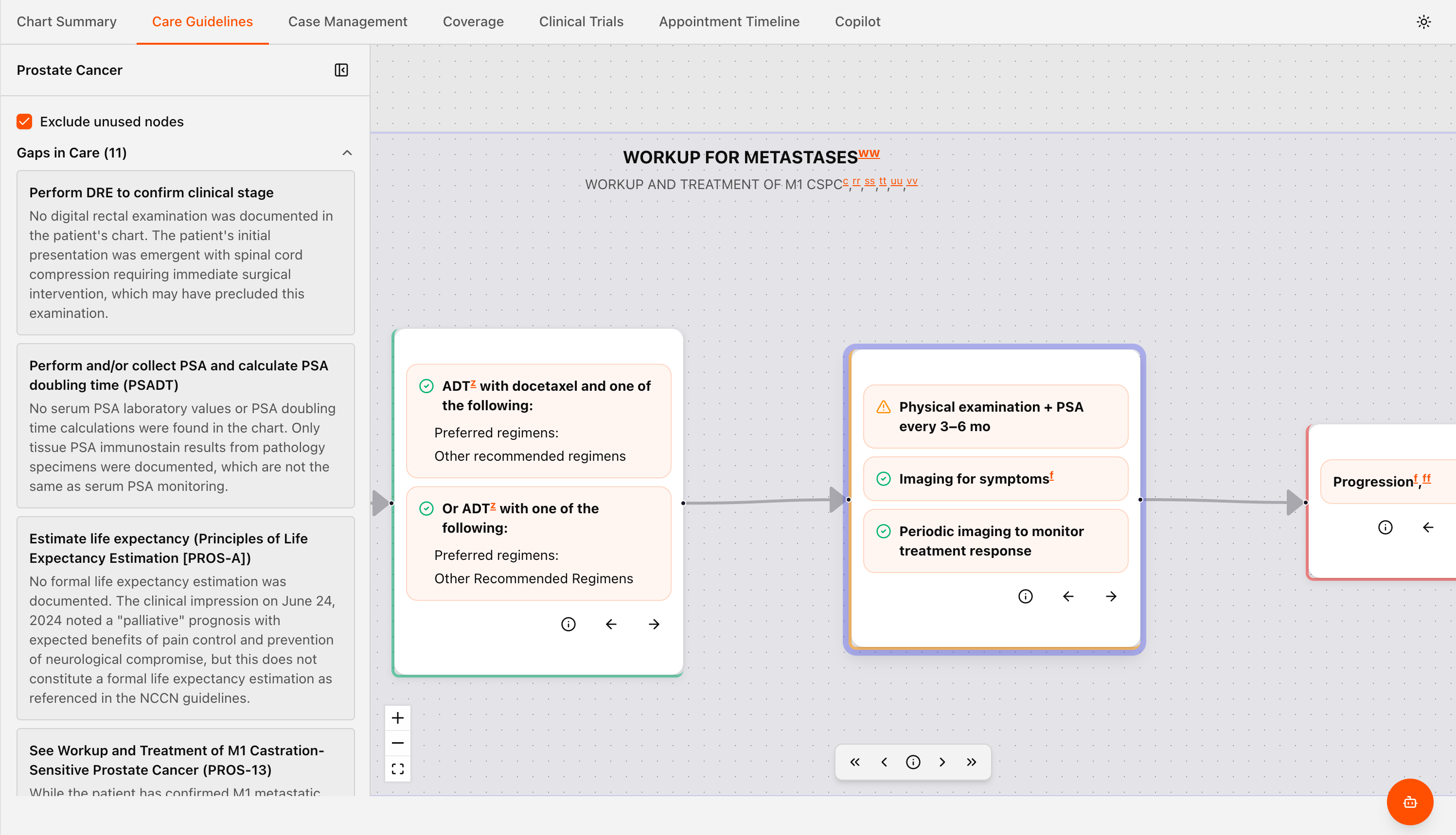
Task: Click back arrow on ADT regimens card
Action: (x=611, y=624)
